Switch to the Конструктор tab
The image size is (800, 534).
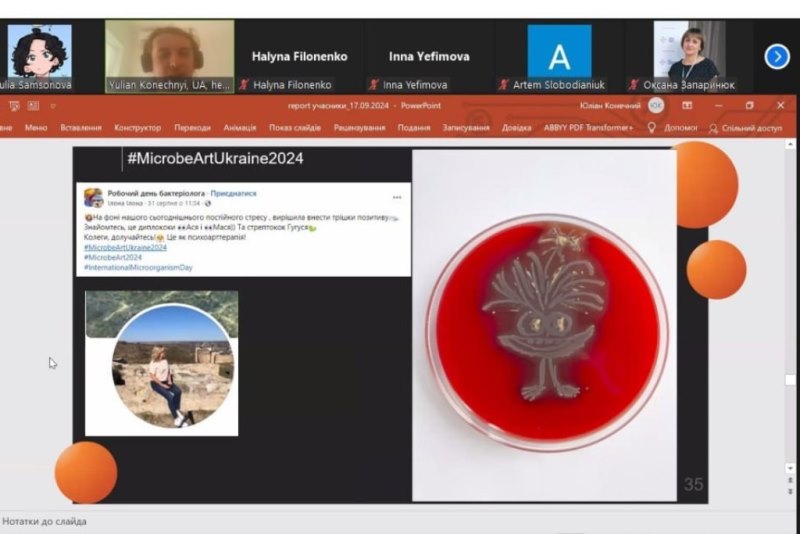(137, 128)
